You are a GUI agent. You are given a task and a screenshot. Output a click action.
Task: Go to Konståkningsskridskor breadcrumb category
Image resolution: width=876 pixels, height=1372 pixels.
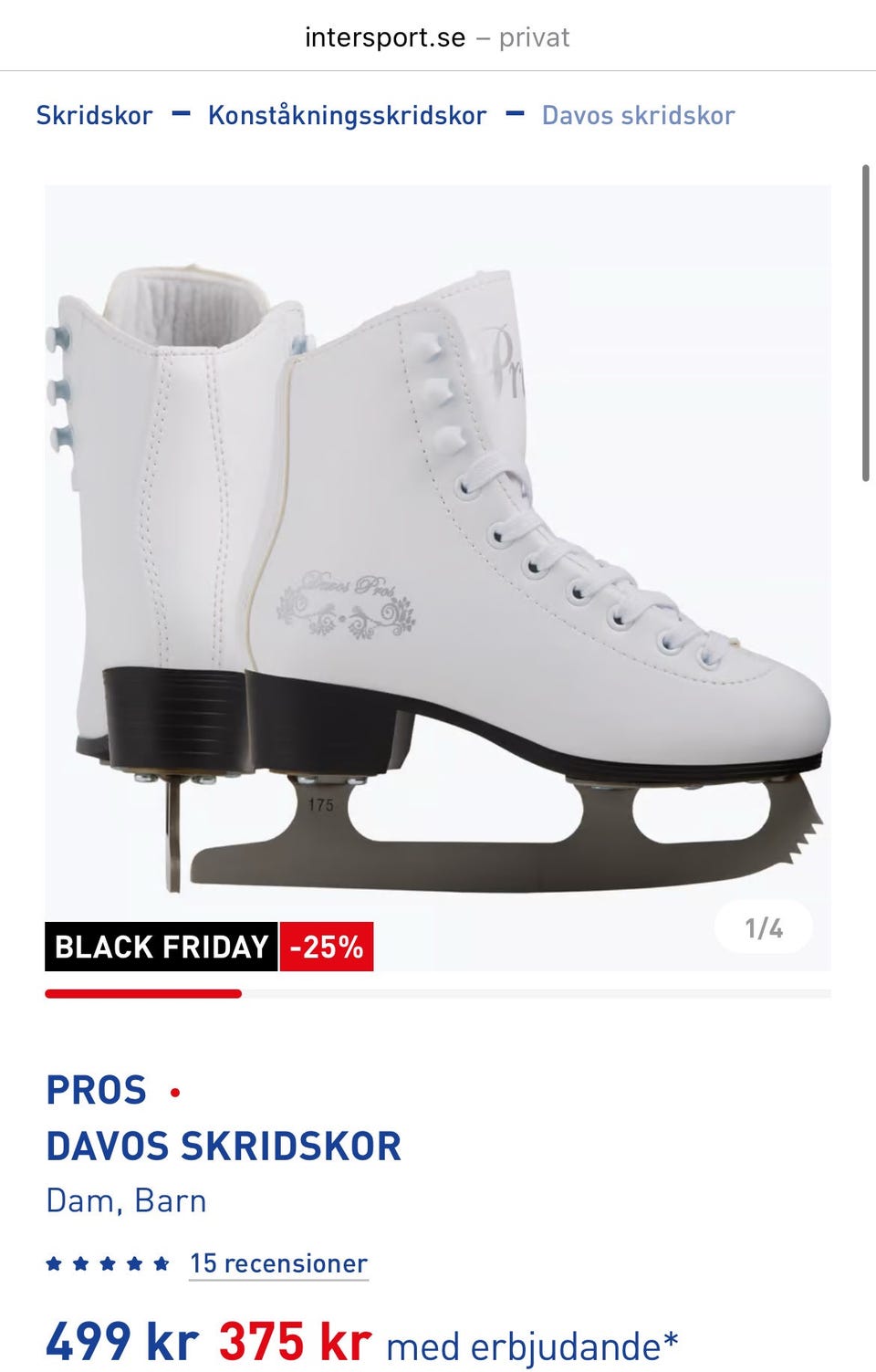(347, 116)
